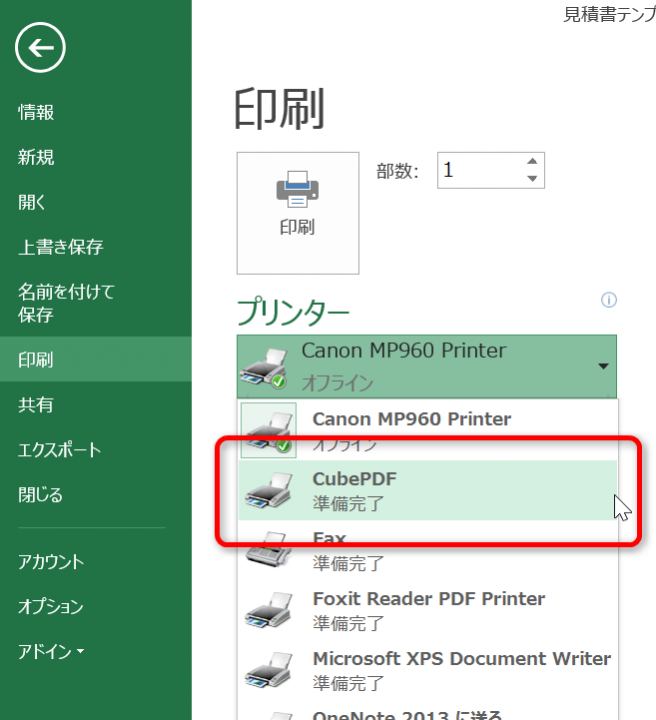The image size is (656, 720).
Task: Open the 開く sidebar entry
Action: 32,202
